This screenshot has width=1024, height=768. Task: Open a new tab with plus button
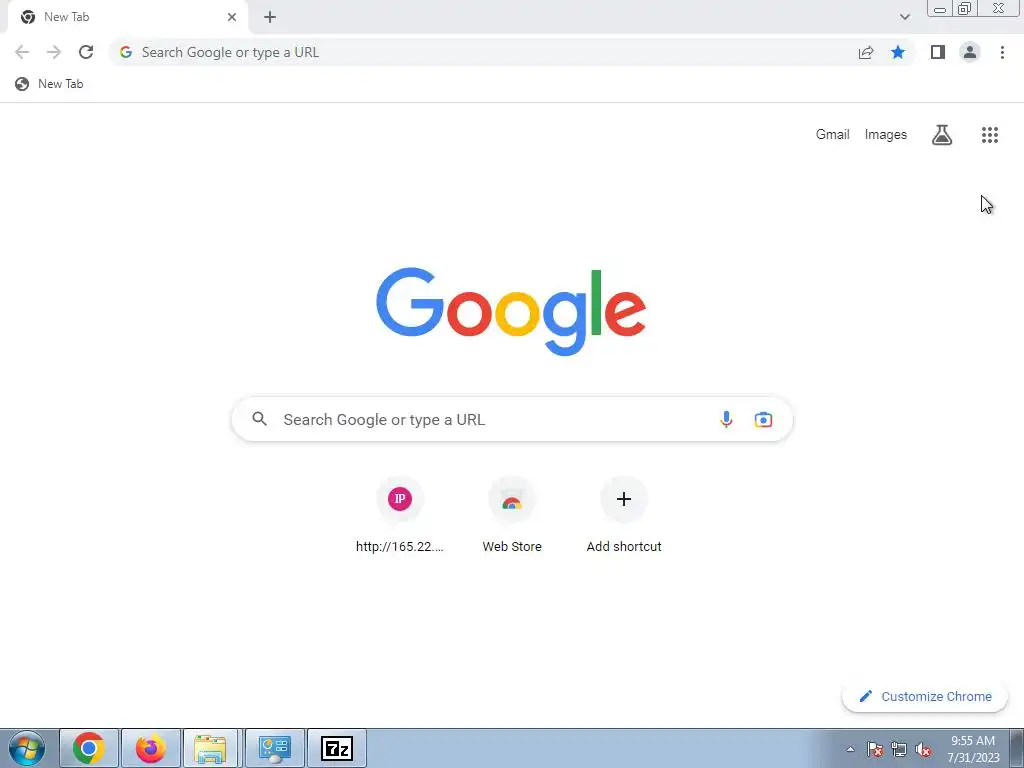point(270,17)
